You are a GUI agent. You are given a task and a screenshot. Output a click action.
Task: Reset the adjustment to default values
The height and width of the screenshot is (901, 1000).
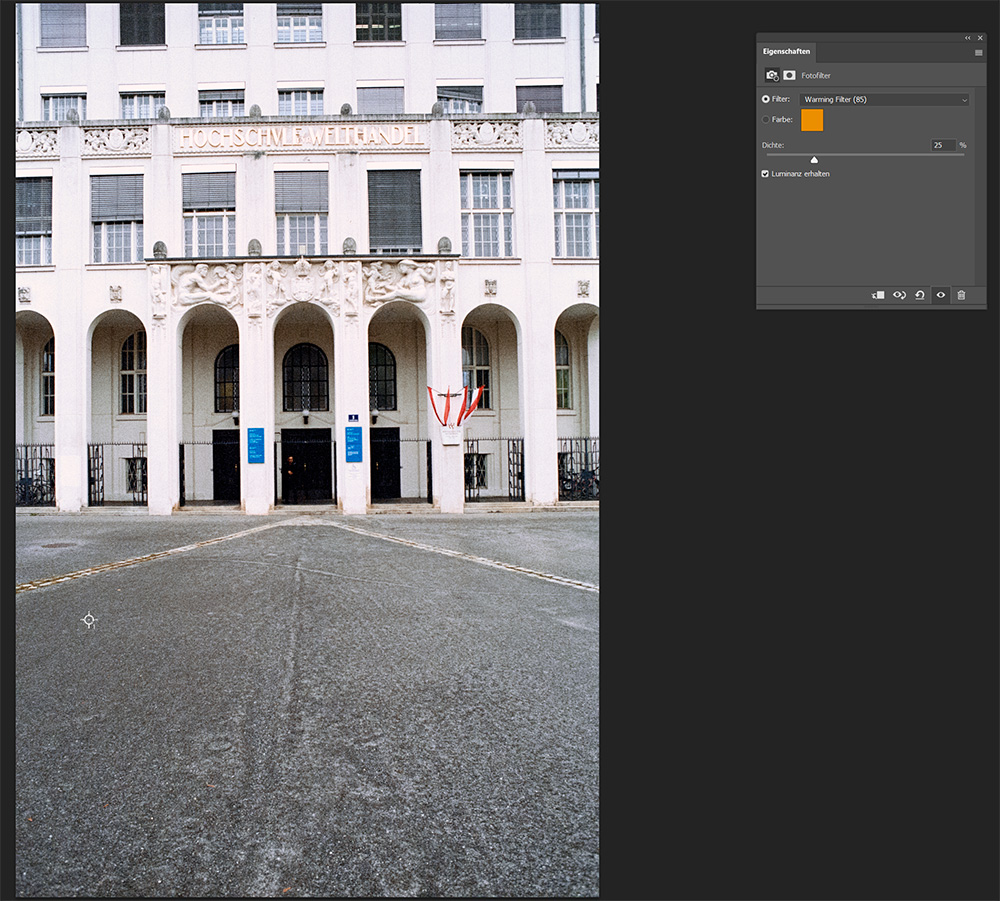920,295
